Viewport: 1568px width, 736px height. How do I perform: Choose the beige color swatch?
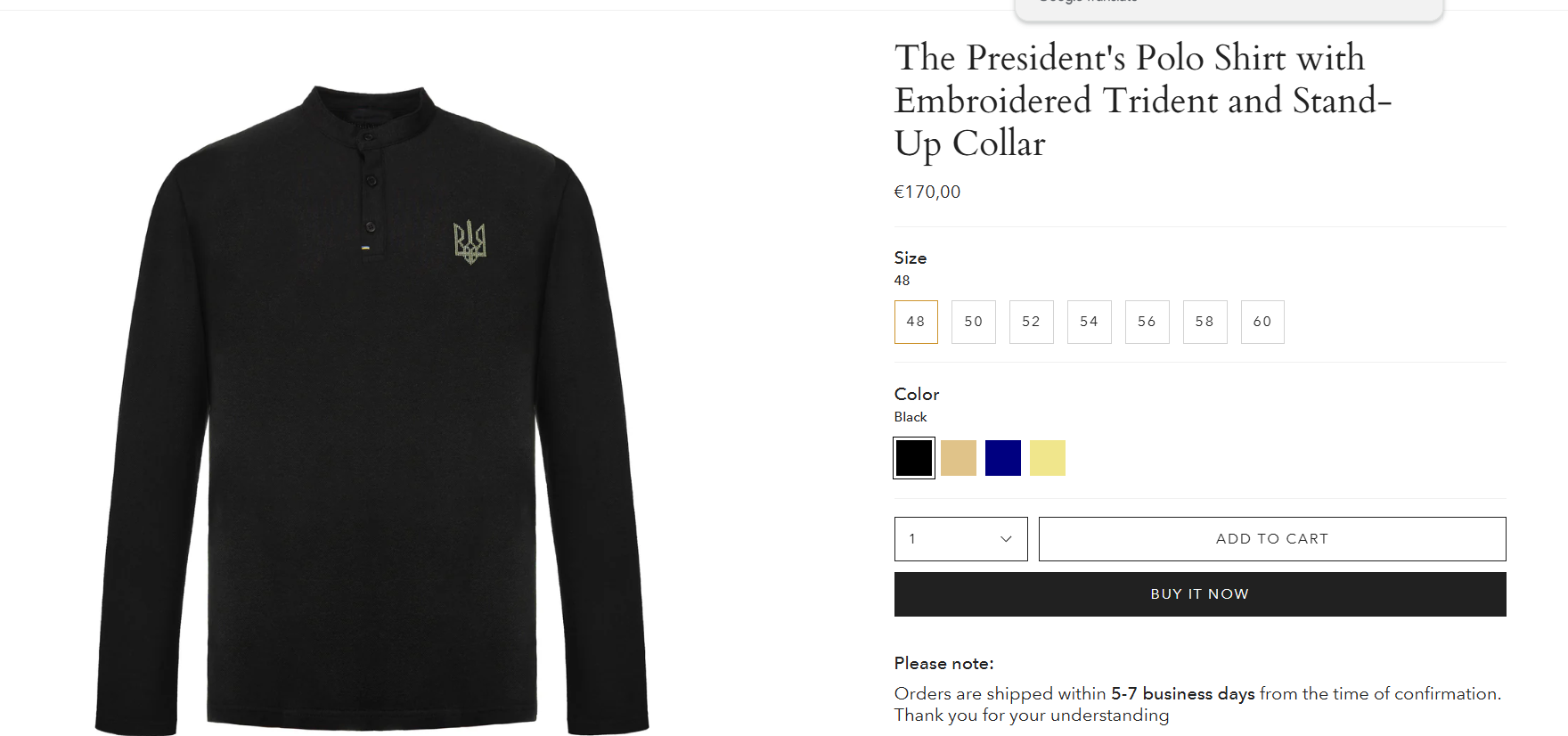pyautogui.click(x=958, y=458)
